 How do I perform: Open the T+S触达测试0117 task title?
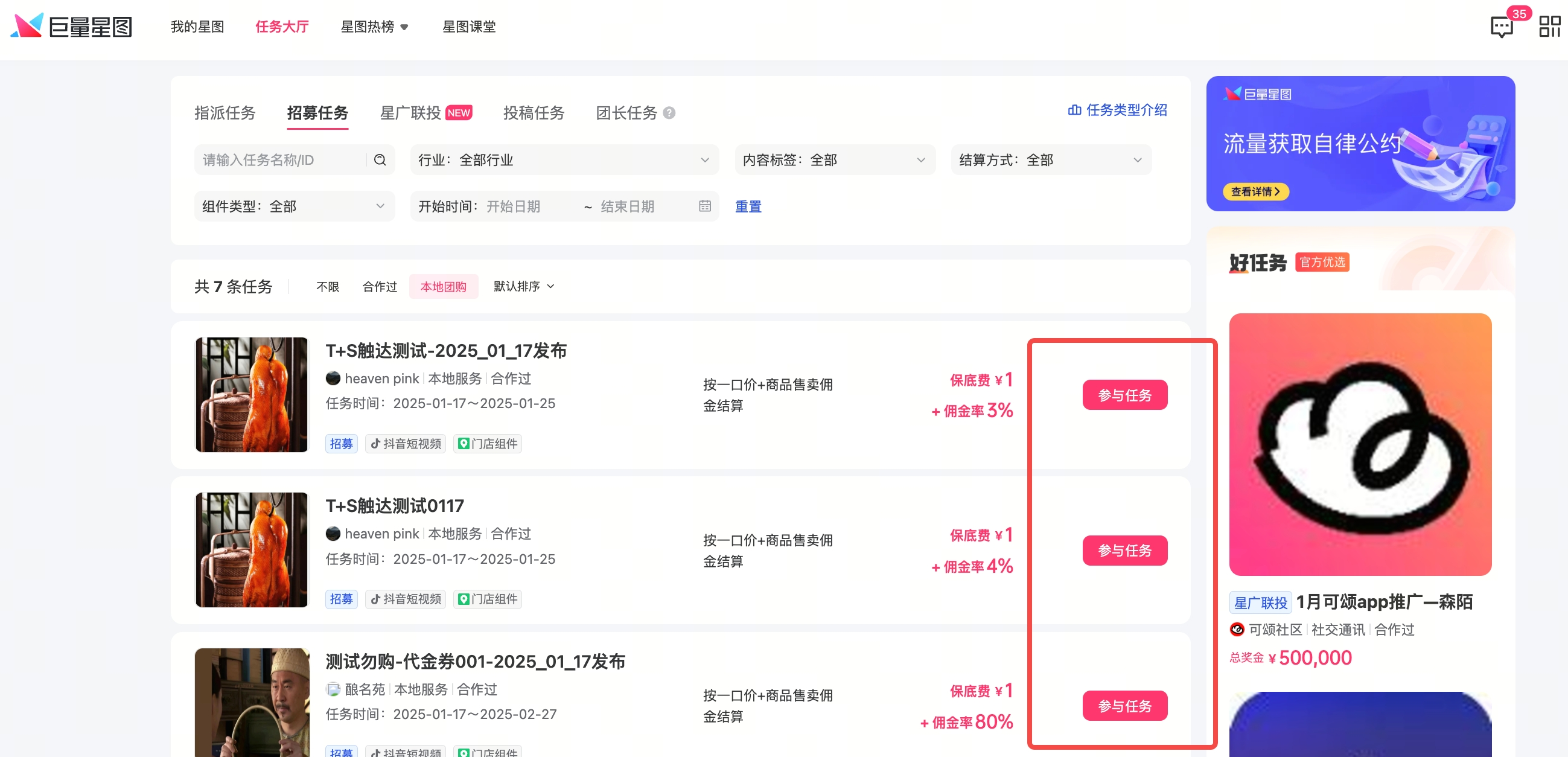(395, 505)
